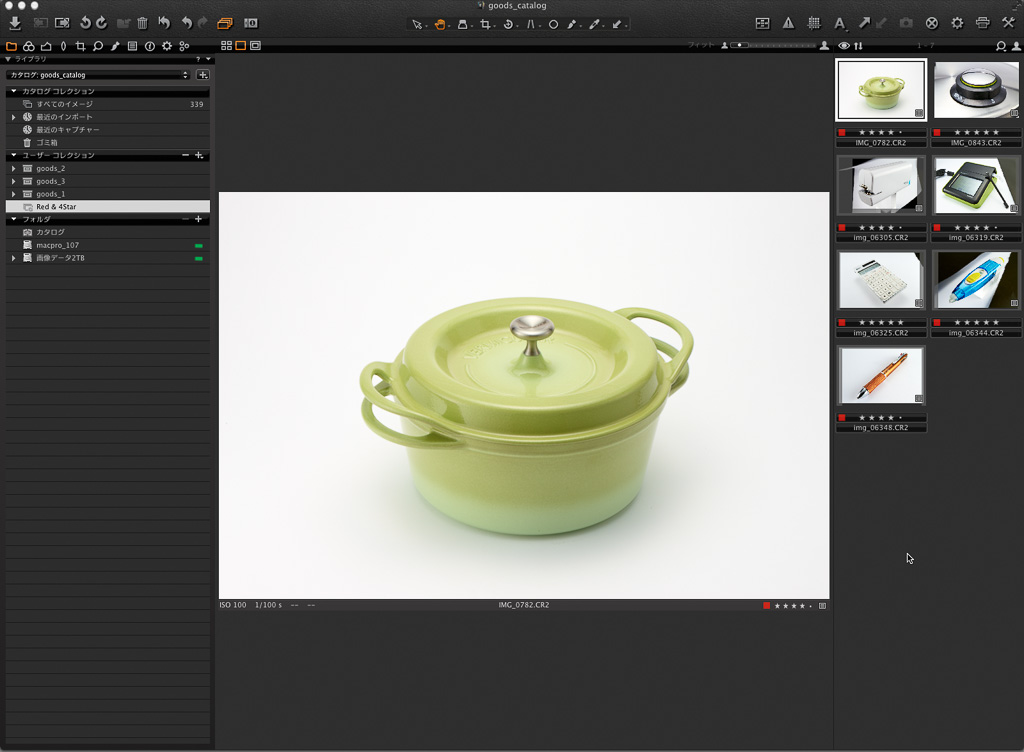Click the trash delete icon in toolbar
This screenshot has height=752, width=1024.
pyautogui.click(x=142, y=22)
